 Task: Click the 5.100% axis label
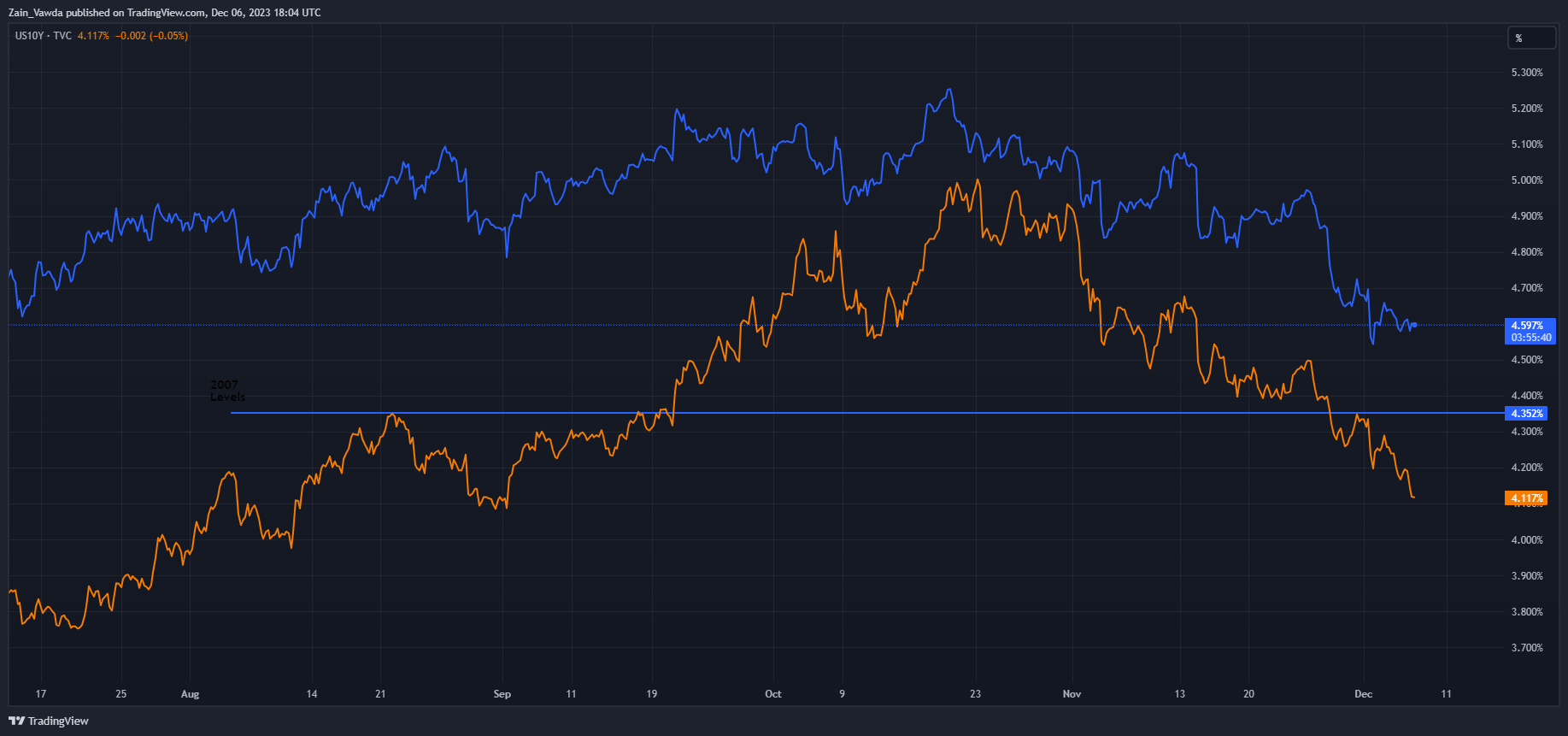(x=1527, y=144)
